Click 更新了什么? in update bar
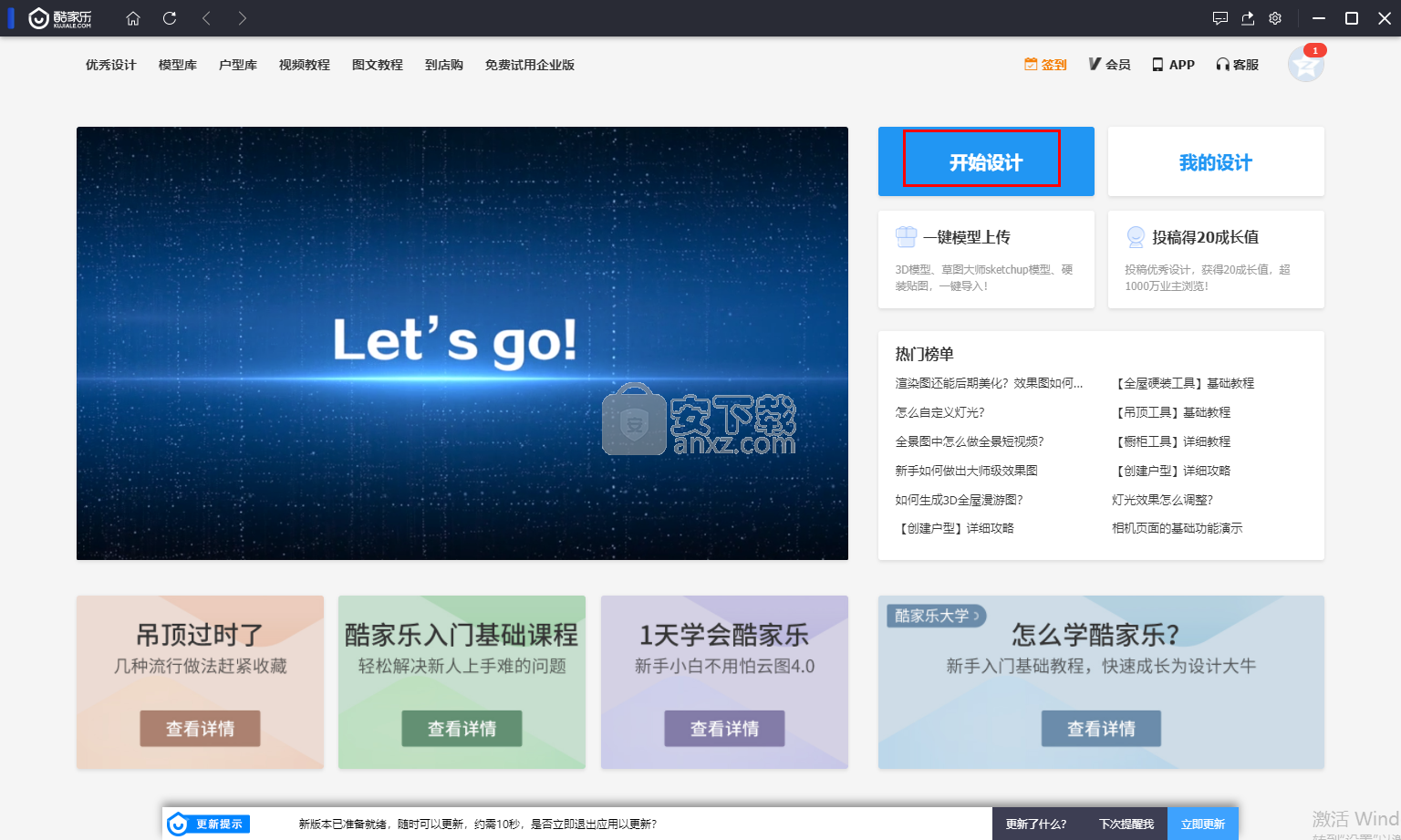Viewport: 1401px width, 840px height. (1036, 824)
